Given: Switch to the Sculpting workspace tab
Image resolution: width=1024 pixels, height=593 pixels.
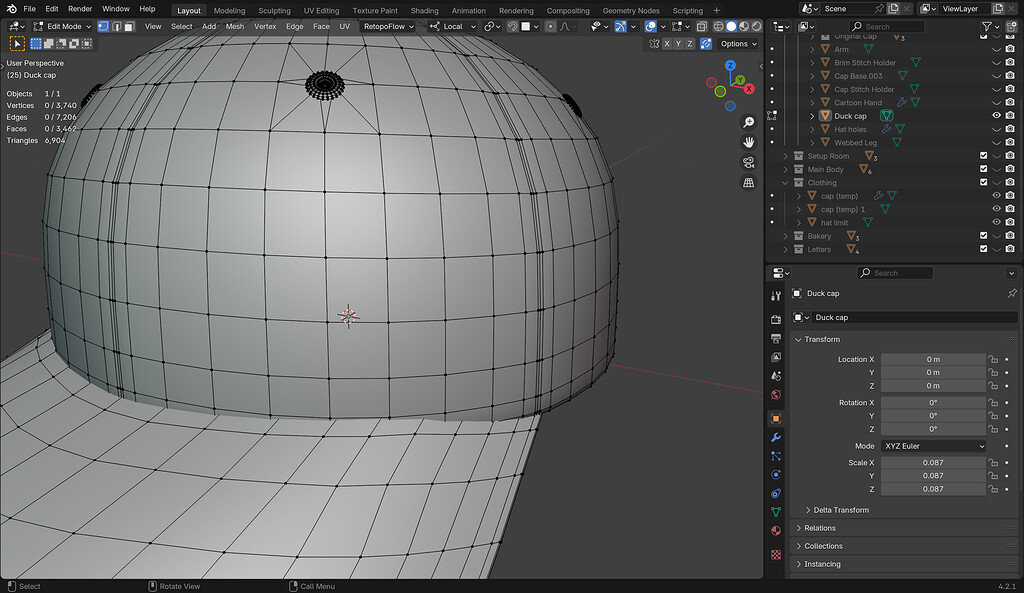Looking at the screenshot, I should click(275, 11).
